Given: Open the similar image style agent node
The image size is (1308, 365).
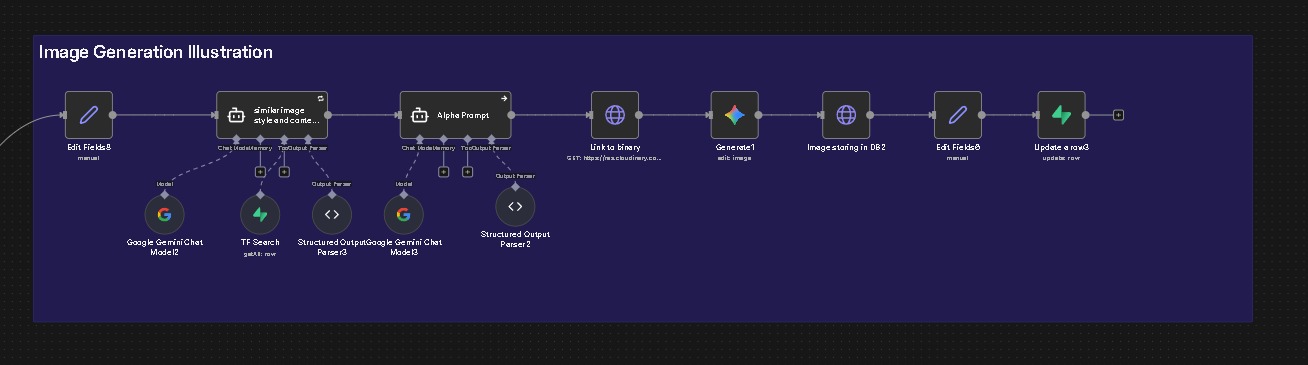Looking at the screenshot, I should (x=272, y=115).
